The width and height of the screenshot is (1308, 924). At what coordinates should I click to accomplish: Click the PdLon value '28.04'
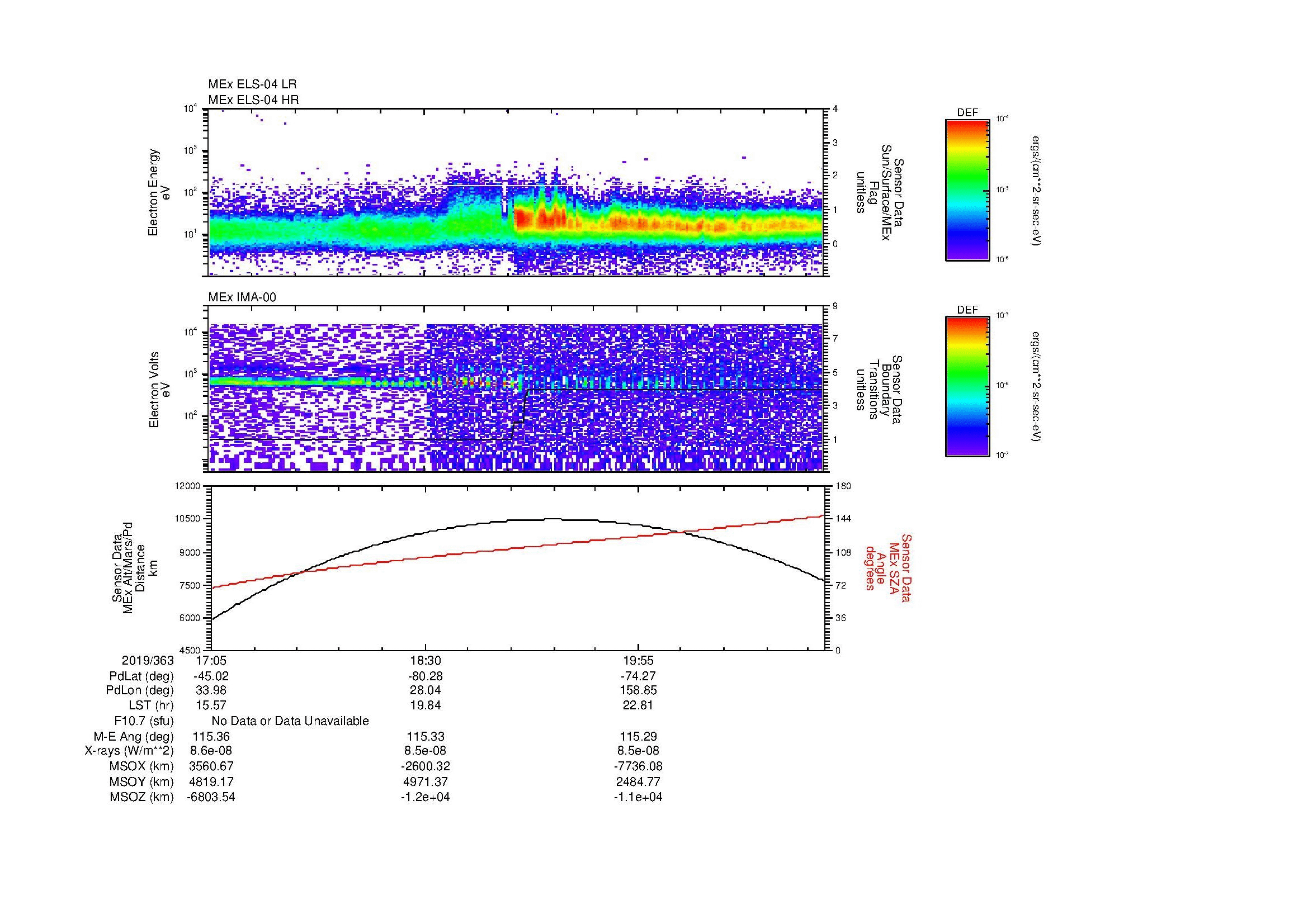point(425,690)
